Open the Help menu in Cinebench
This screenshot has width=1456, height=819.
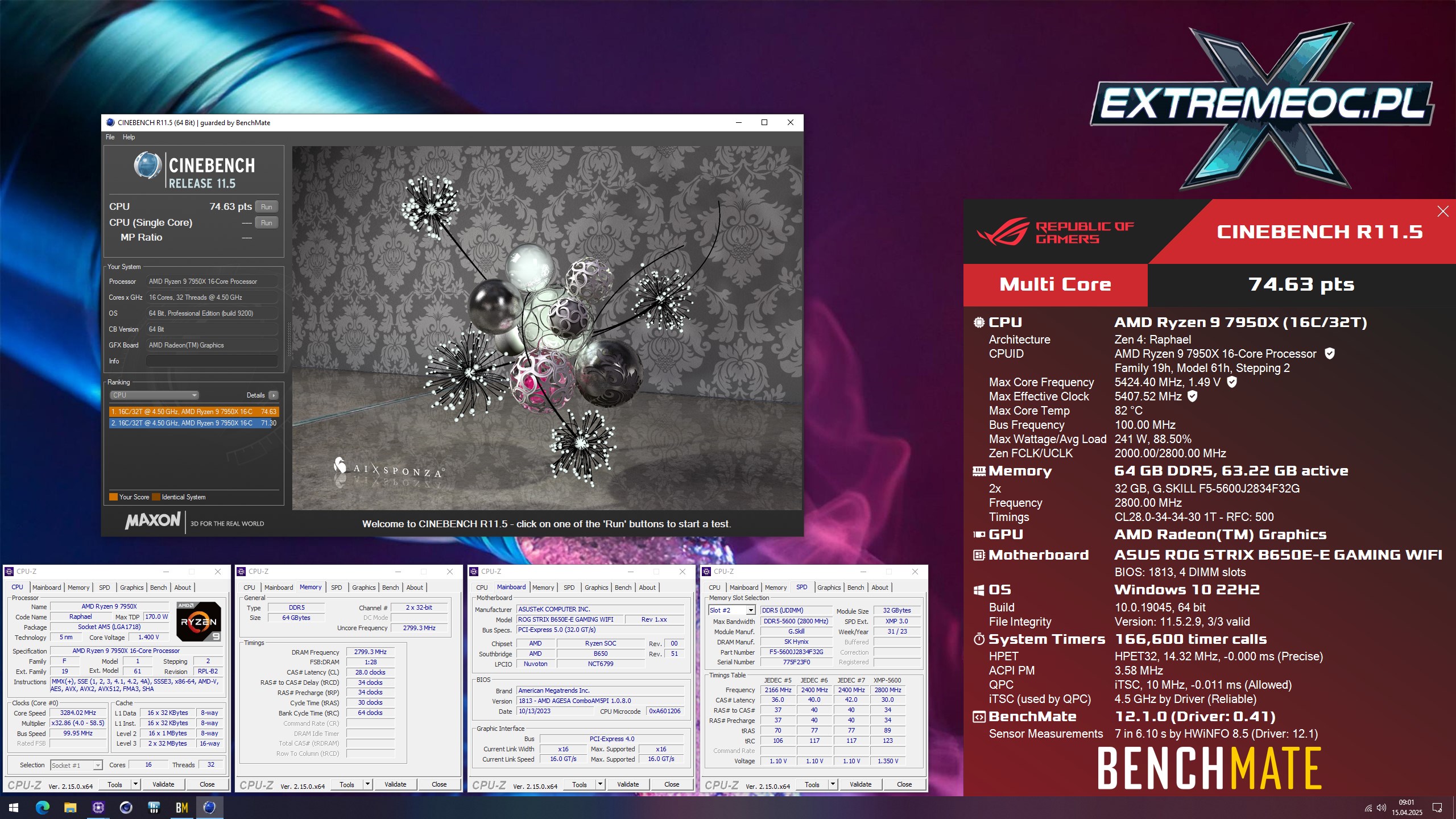pyautogui.click(x=129, y=137)
